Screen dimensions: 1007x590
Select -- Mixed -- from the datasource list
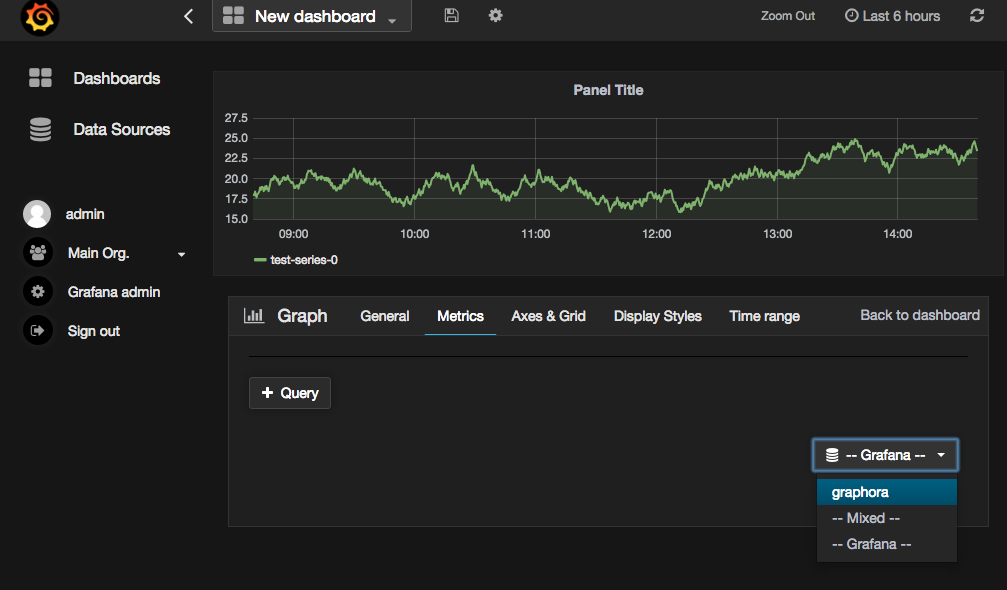(x=887, y=518)
